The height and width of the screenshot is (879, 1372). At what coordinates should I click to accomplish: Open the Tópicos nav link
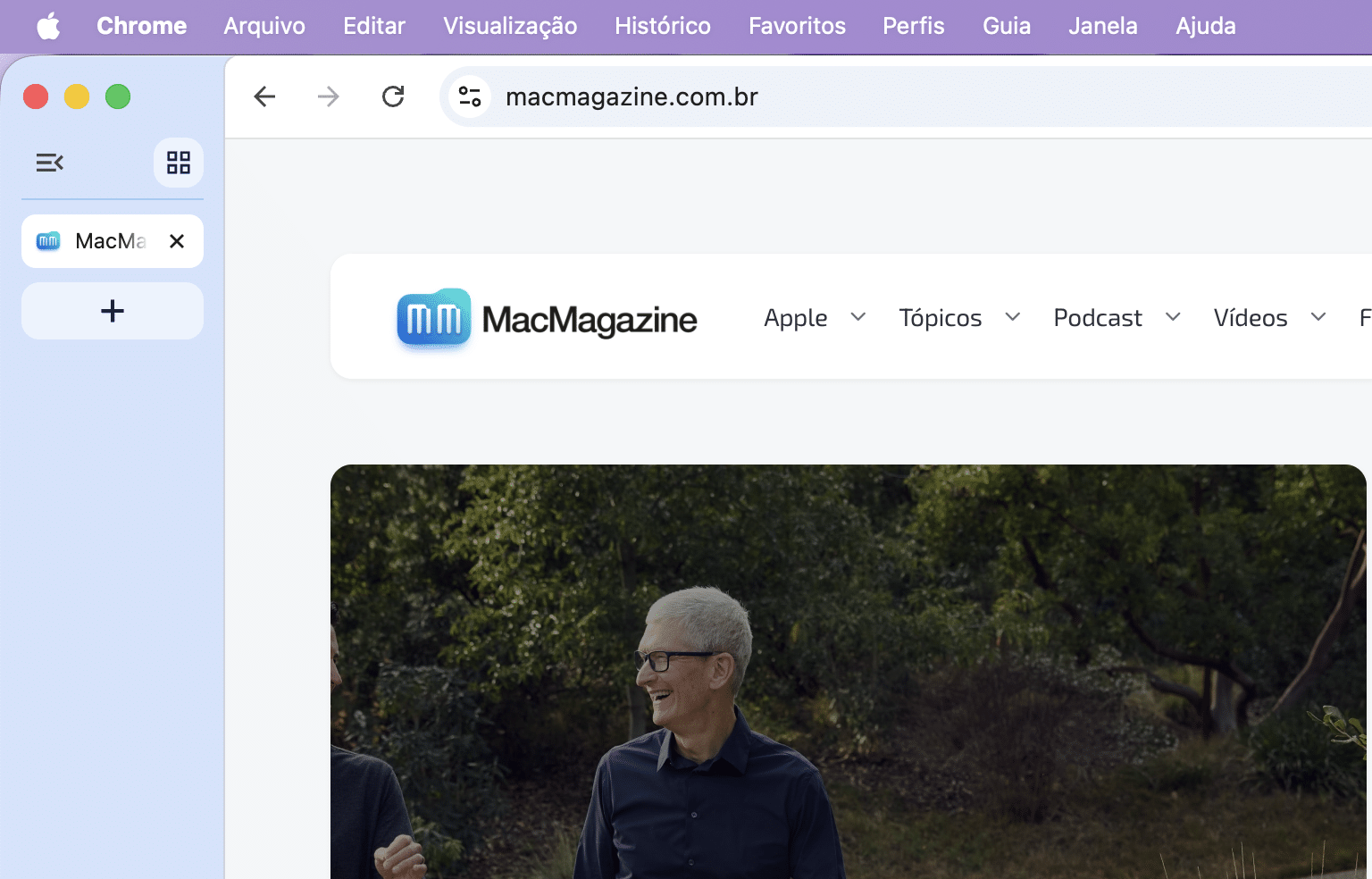(x=941, y=318)
